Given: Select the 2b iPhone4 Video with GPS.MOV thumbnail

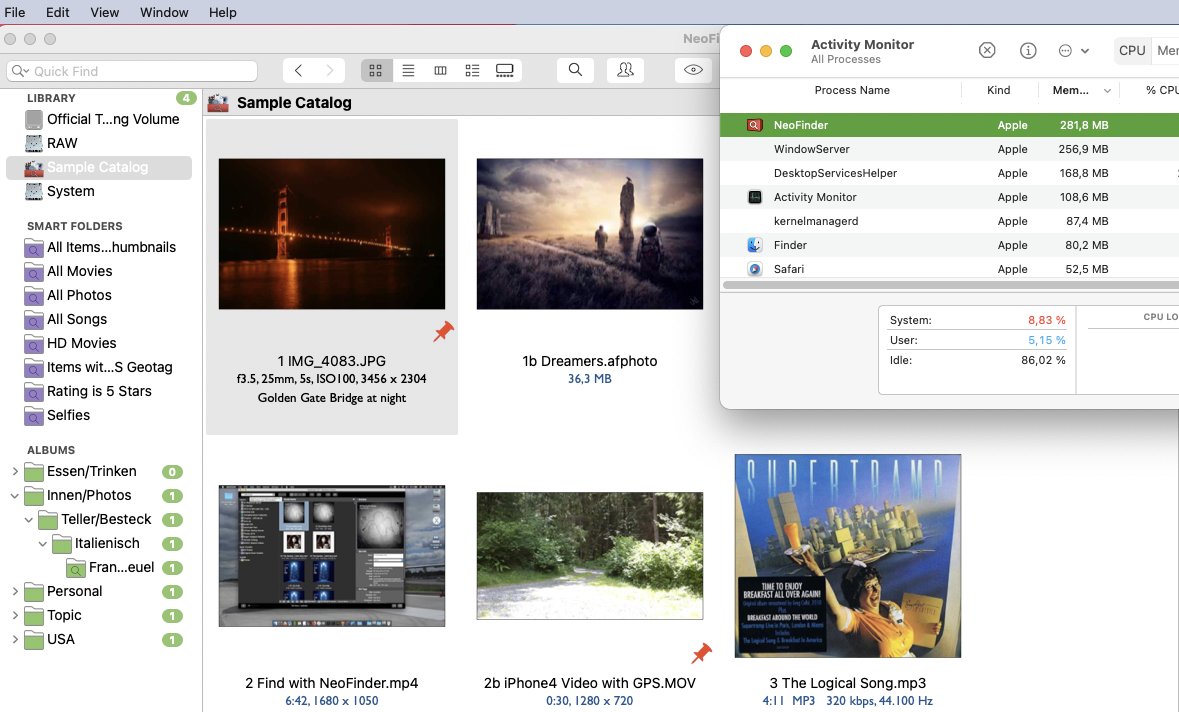Looking at the screenshot, I should point(590,556).
